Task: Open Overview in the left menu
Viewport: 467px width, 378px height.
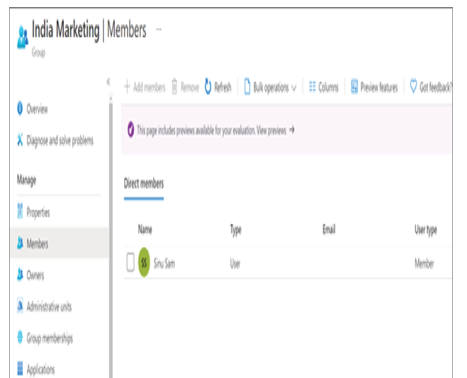Action: [37, 109]
